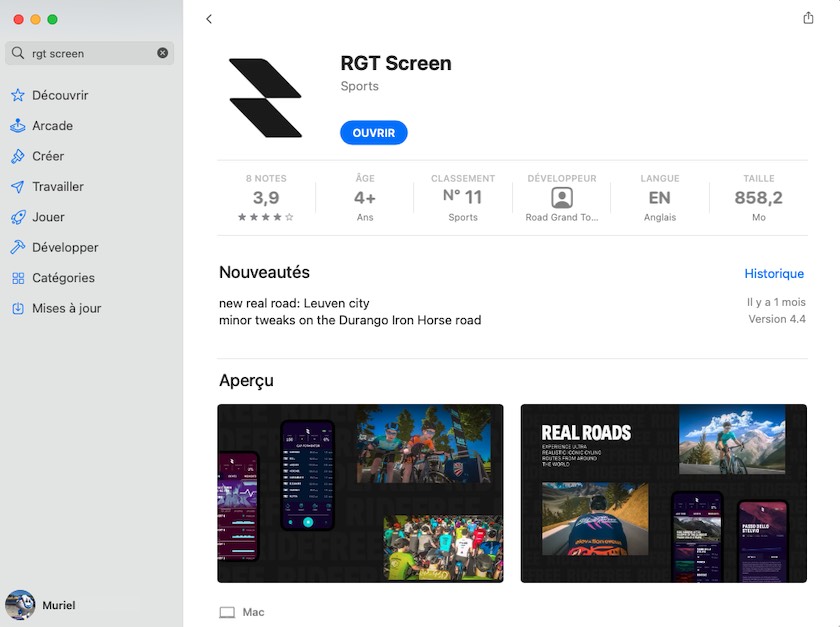This screenshot has height=627, width=840.
Task: Click the developer person icon
Action: 562,198
